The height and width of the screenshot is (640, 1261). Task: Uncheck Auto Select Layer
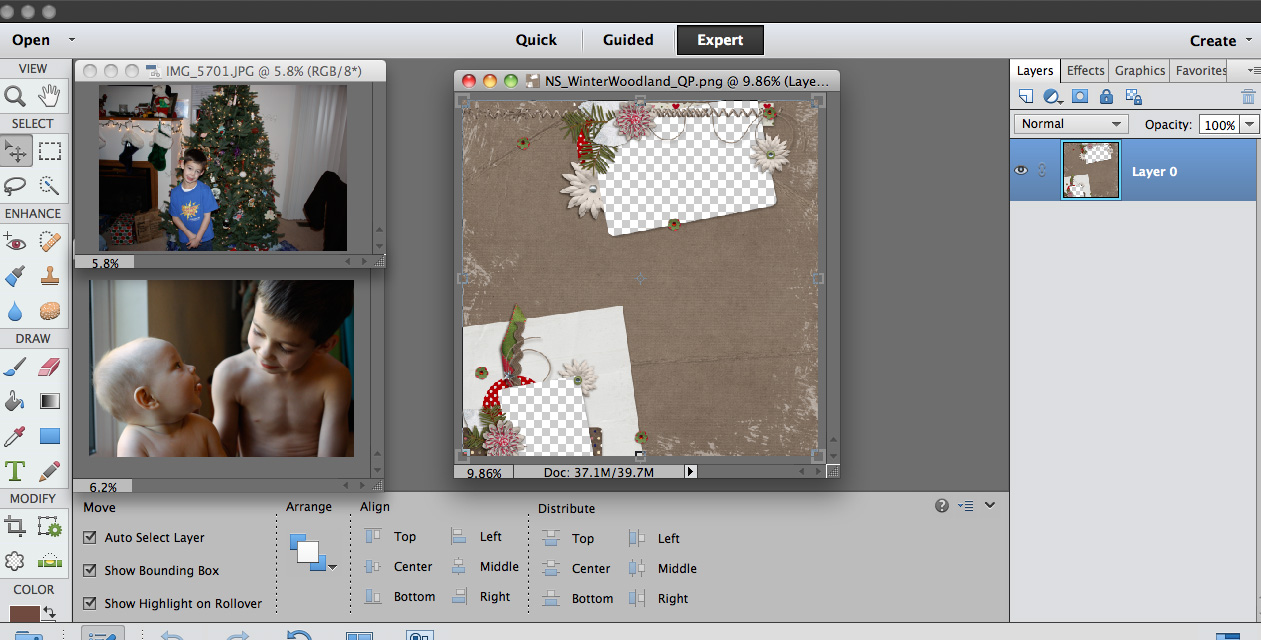tap(91, 538)
